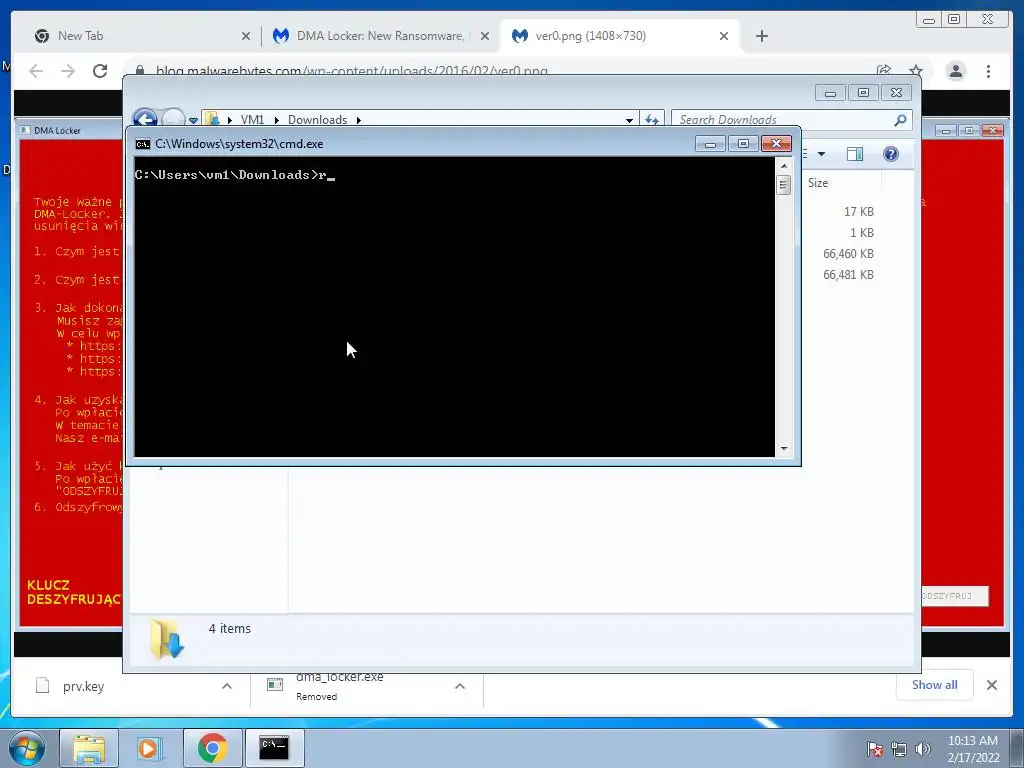
Task: Expand Explorer address bar history dropdown
Action: click(629, 120)
